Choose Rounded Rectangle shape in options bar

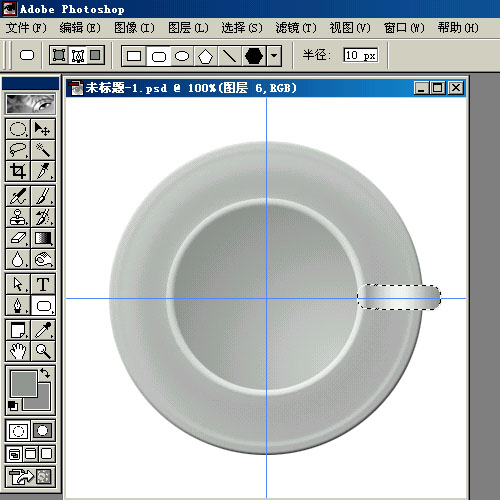(x=159, y=56)
